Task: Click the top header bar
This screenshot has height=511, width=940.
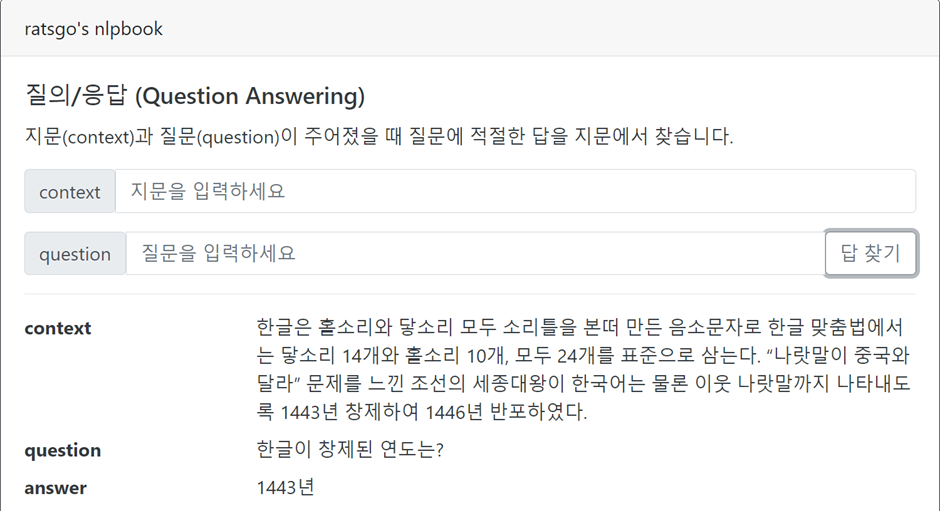Action: coord(470,28)
